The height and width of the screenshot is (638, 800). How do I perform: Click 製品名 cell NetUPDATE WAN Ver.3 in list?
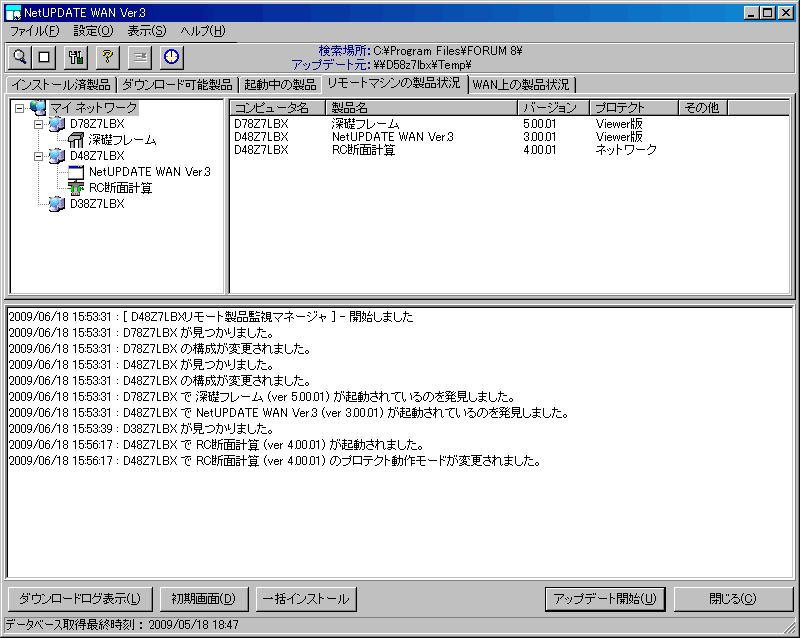coord(392,137)
